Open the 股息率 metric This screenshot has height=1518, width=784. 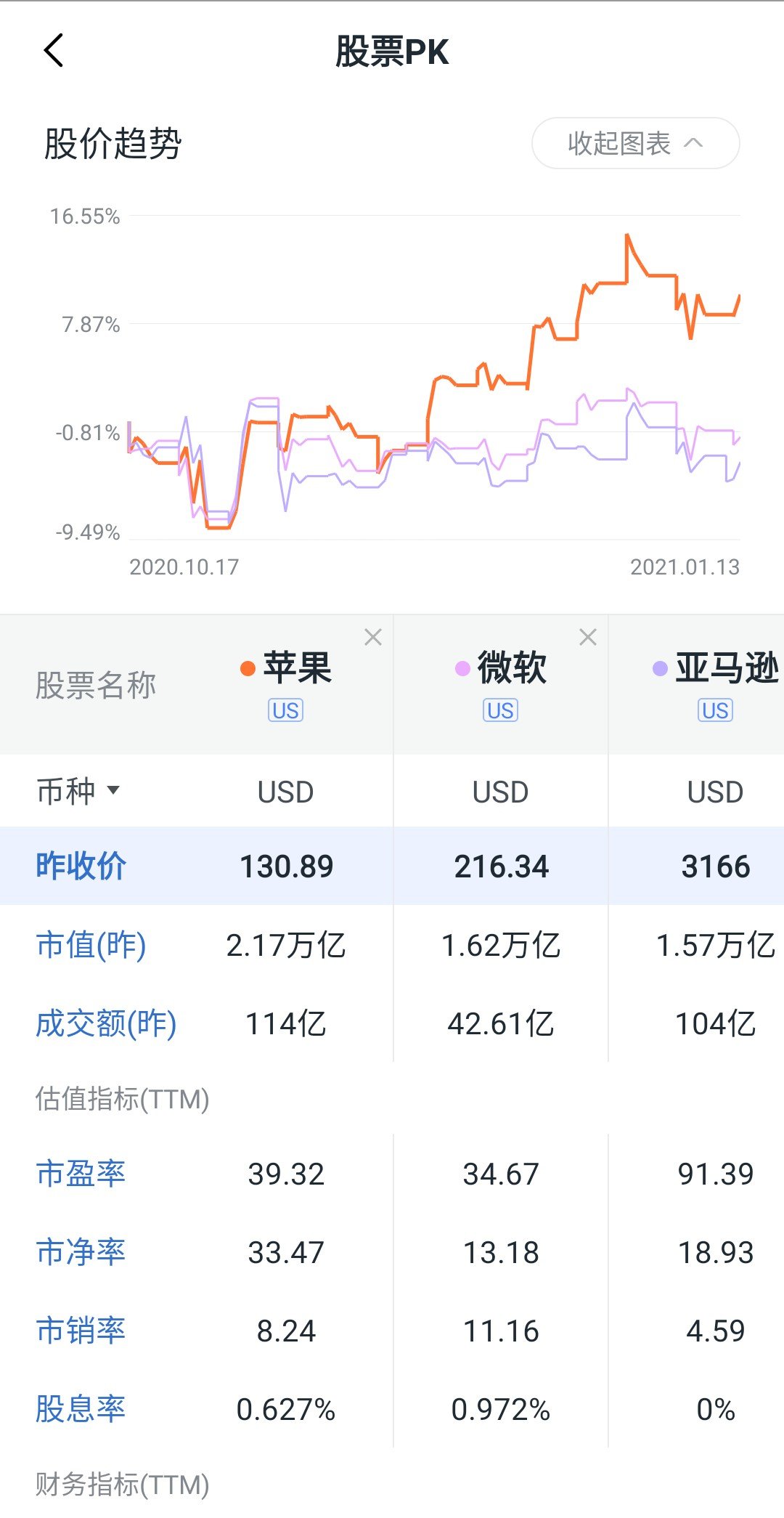pyautogui.click(x=81, y=1409)
